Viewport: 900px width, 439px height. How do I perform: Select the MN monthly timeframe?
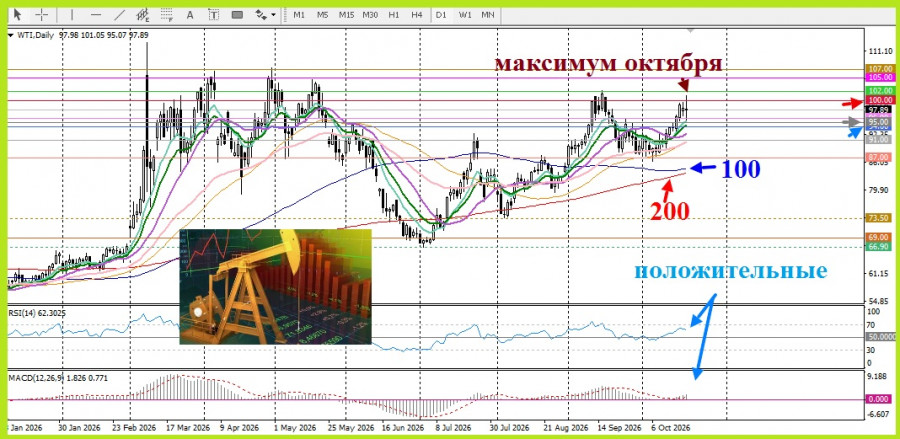click(488, 15)
